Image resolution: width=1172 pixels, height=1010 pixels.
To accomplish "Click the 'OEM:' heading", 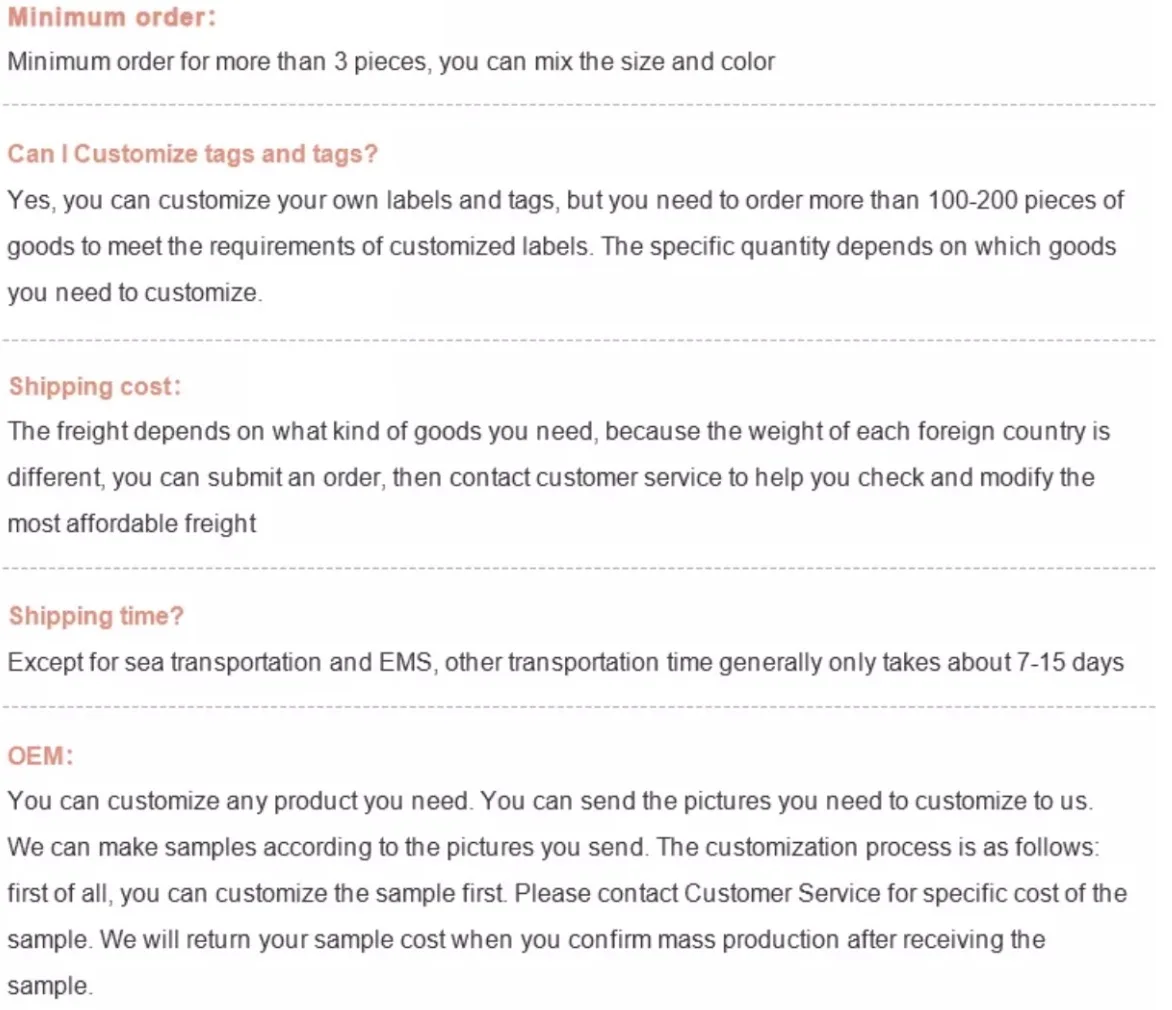I will 40,756.
